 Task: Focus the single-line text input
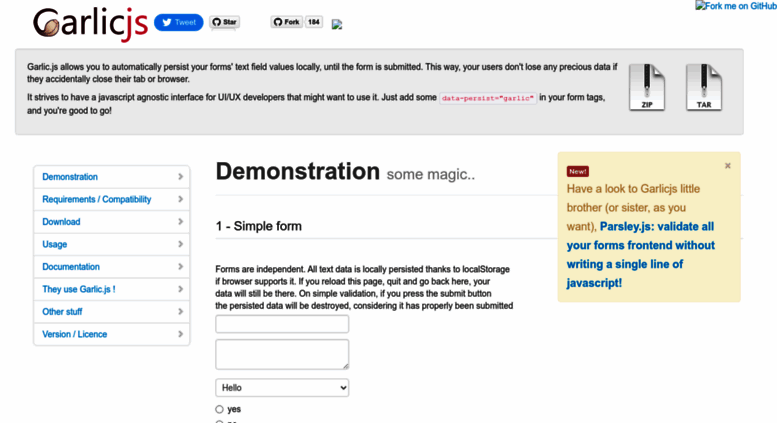click(x=282, y=324)
